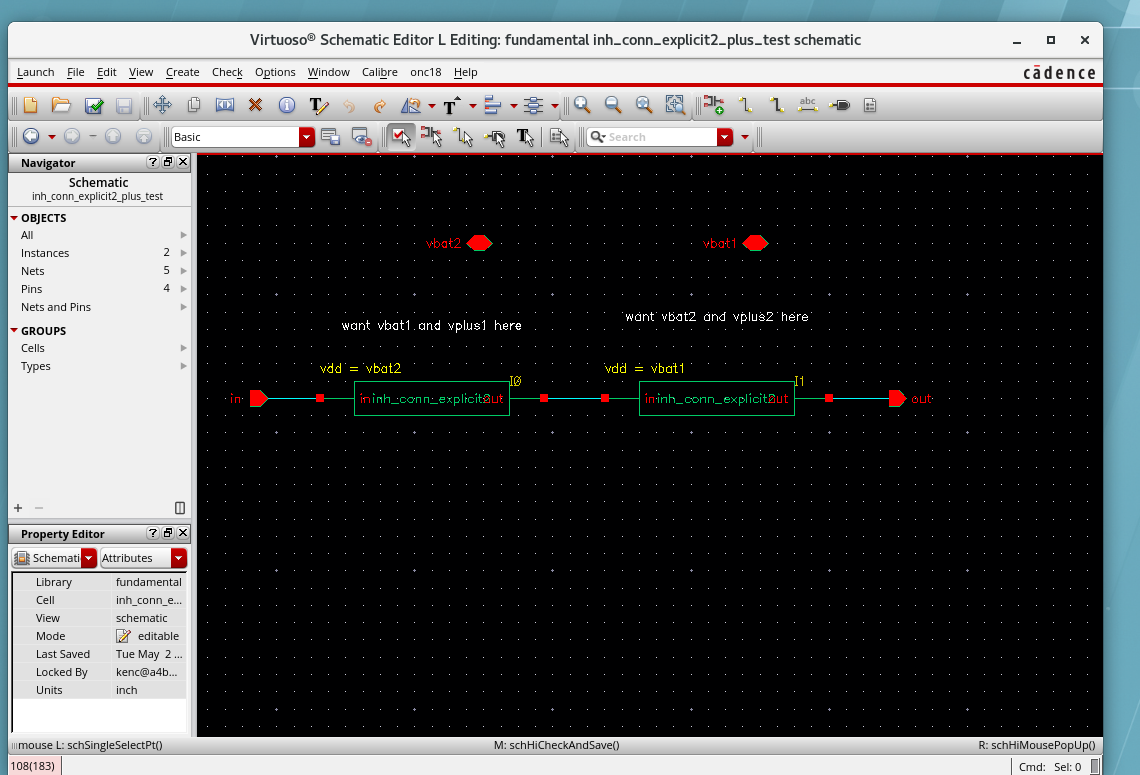Select instance I0 inh_conn_explicit2 block

click(432, 398)
